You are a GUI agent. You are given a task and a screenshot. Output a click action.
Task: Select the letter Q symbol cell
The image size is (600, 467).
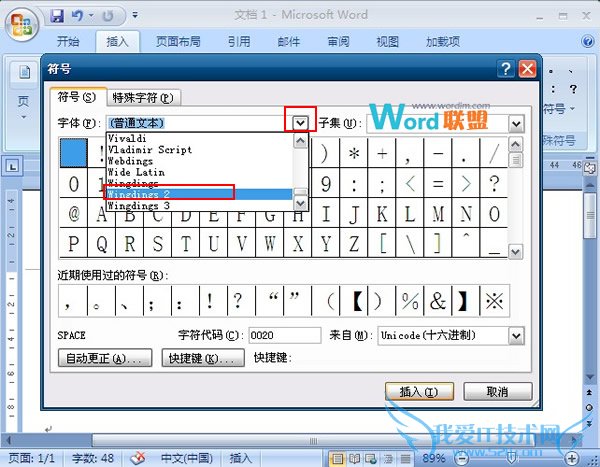101,243
